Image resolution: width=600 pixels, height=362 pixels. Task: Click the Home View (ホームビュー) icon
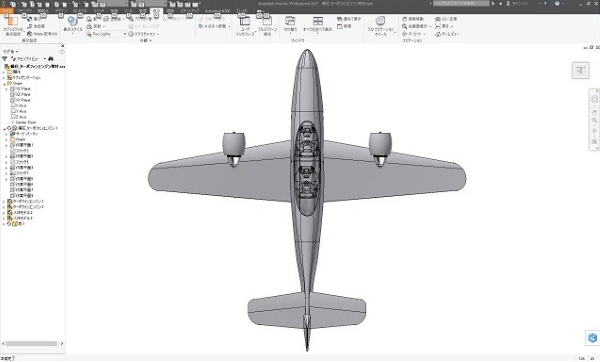pos(438,34)
